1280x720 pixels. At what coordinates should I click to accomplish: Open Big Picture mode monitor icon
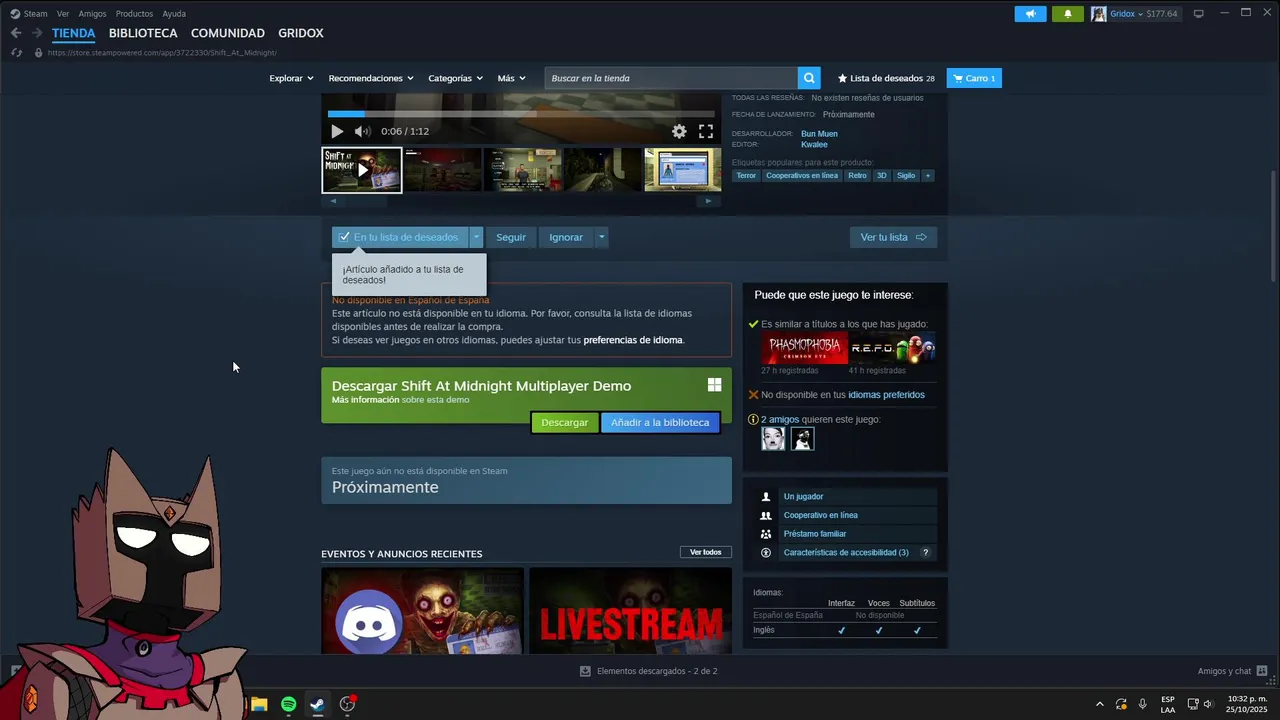[x=1198, y=13]
